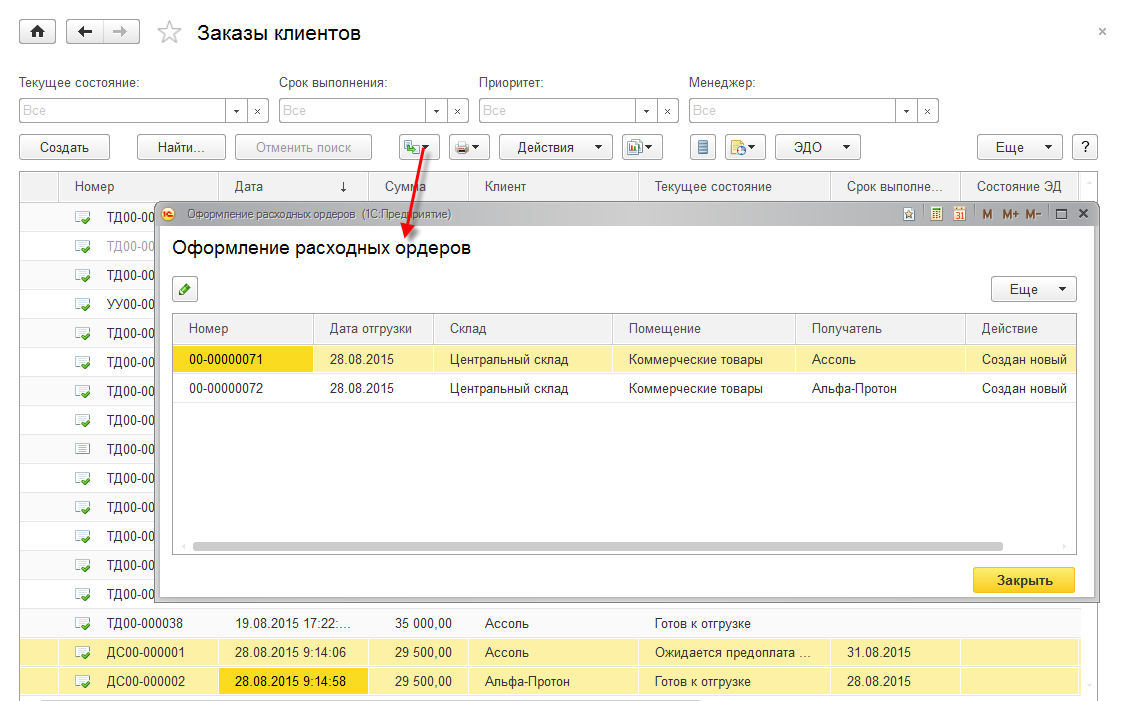
Task: Open the 'Create based on' icon dropdown
Action: (418, 147)
